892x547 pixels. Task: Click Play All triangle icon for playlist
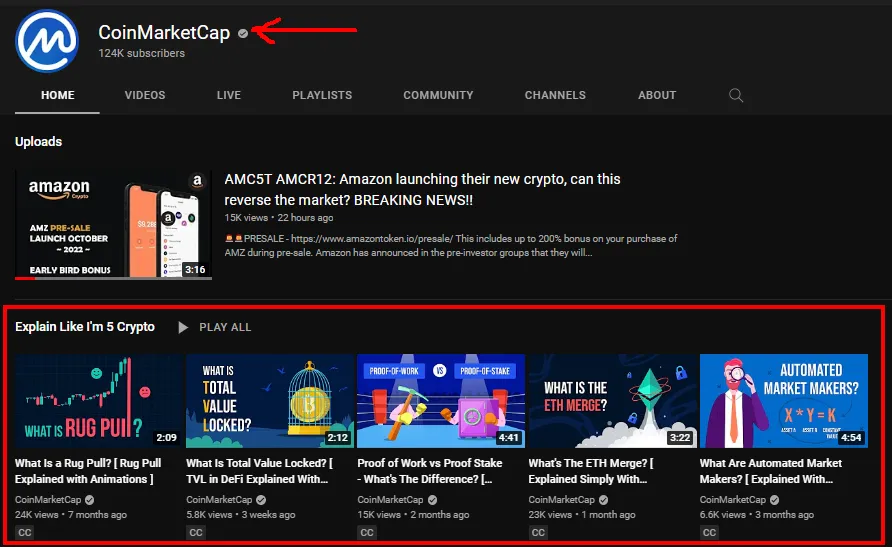[183, 328]
